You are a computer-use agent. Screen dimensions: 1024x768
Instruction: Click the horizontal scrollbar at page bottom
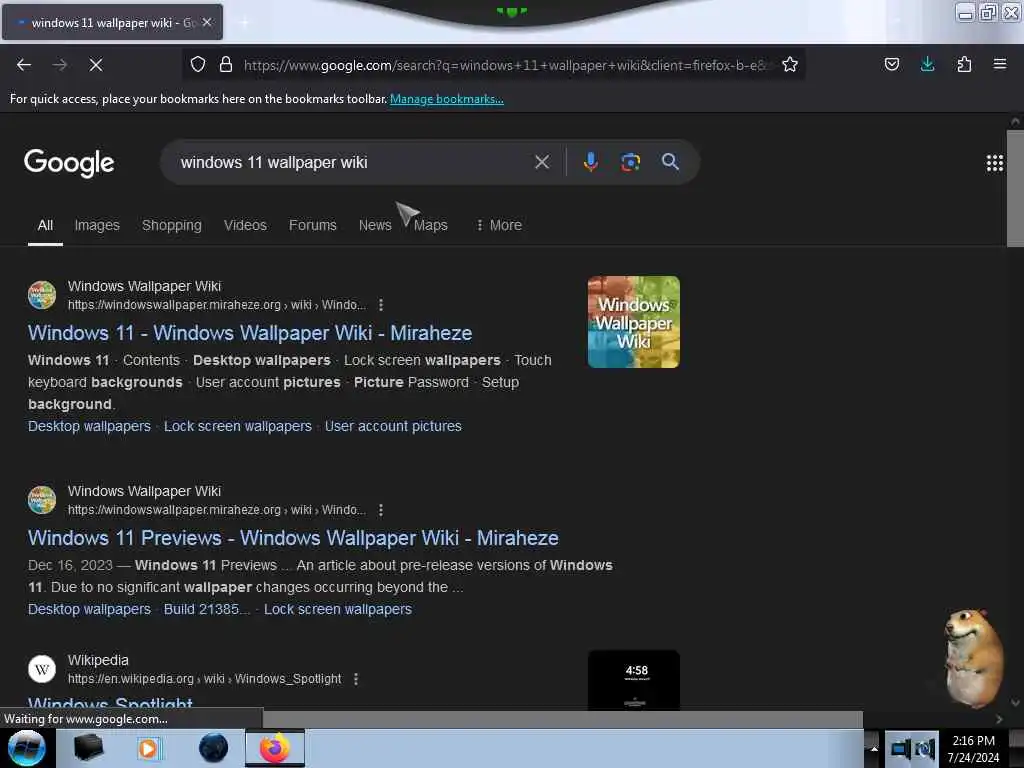(563, 719)
